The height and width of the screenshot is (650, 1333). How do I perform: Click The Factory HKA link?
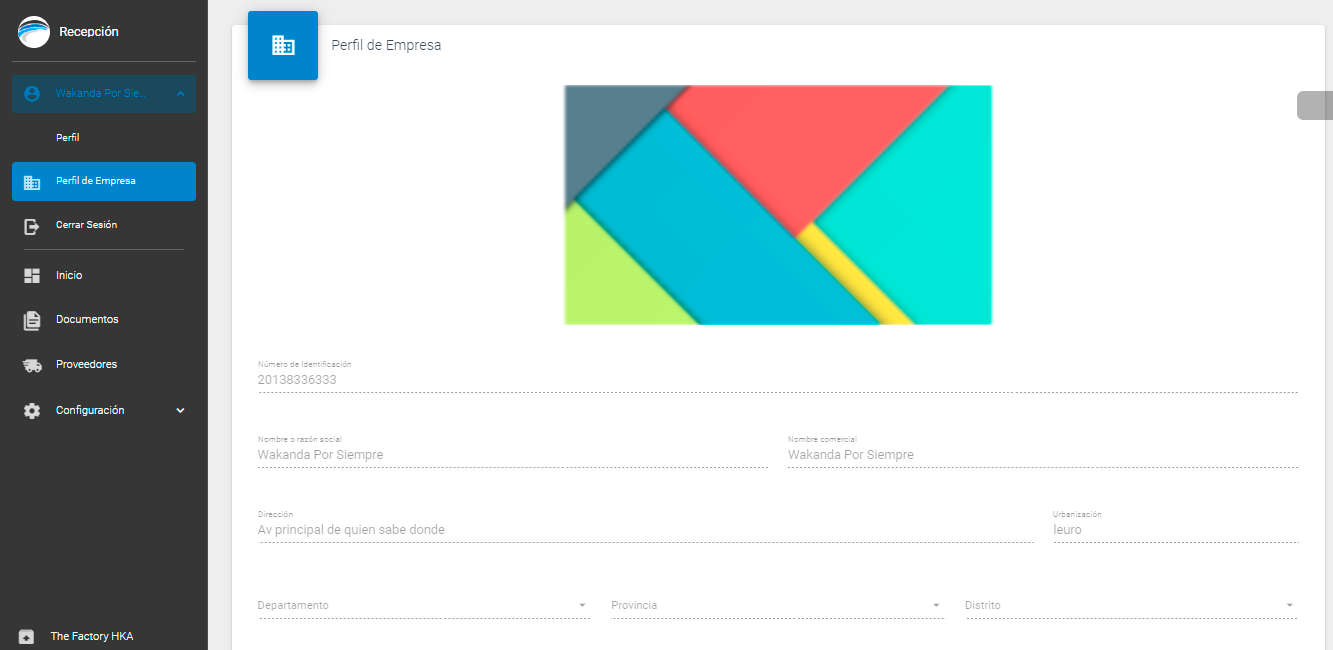click(92, 637)
